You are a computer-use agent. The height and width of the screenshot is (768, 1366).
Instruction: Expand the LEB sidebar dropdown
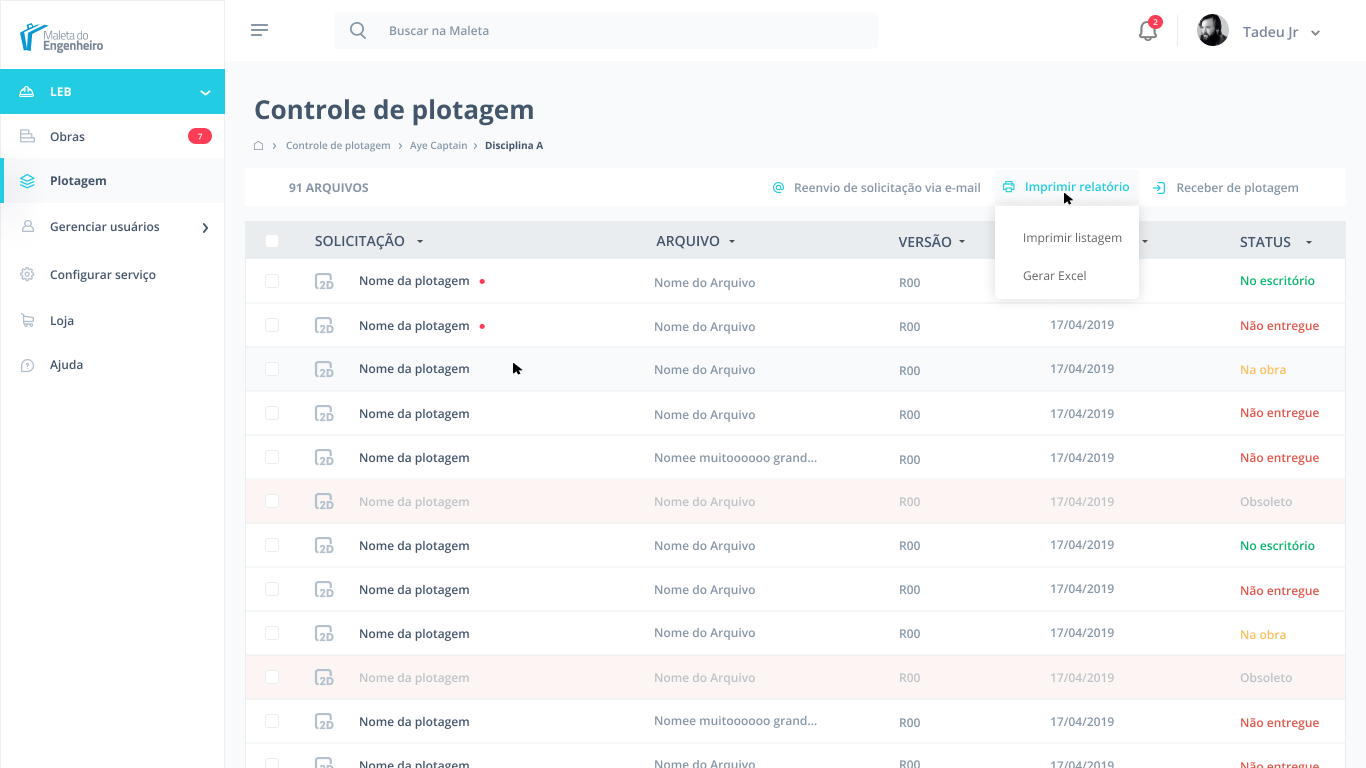(x=205, y=92)
